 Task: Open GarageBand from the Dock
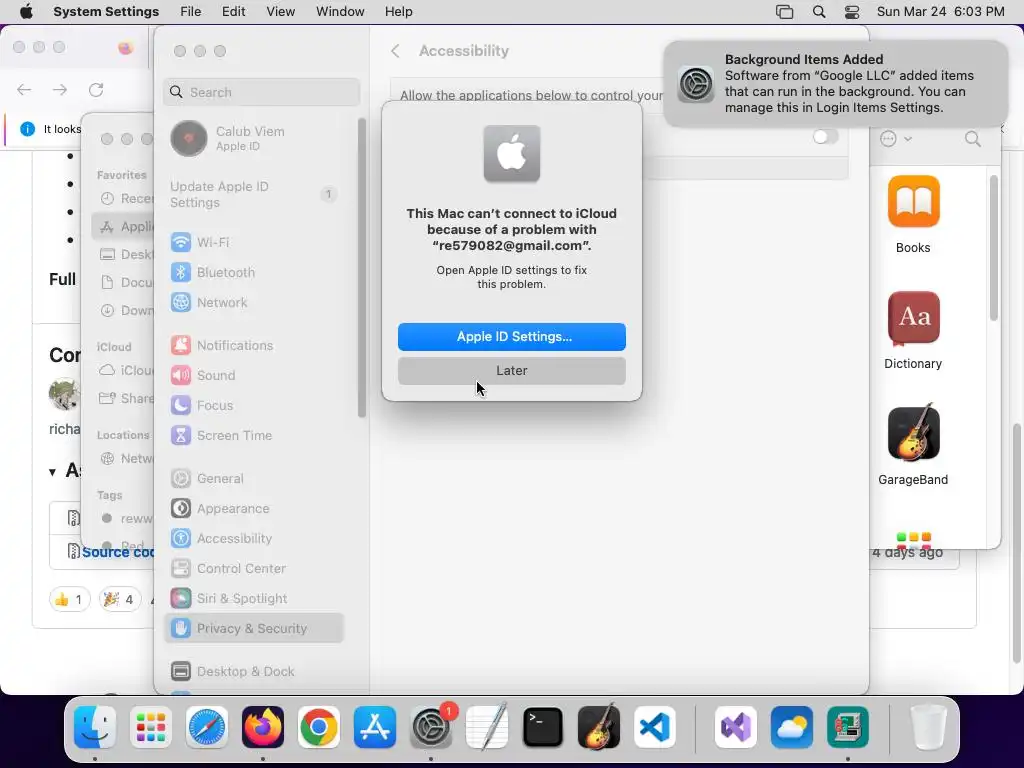click(599, 727)
